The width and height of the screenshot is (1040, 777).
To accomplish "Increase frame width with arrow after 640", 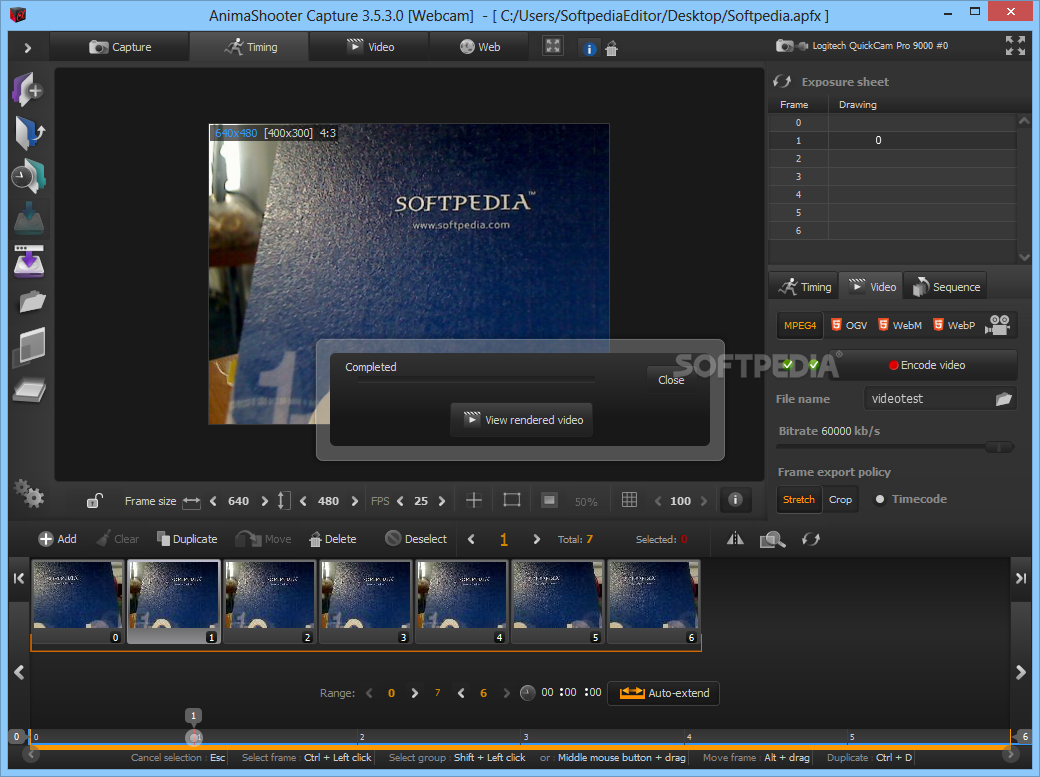I will click(x=265, y=501).
